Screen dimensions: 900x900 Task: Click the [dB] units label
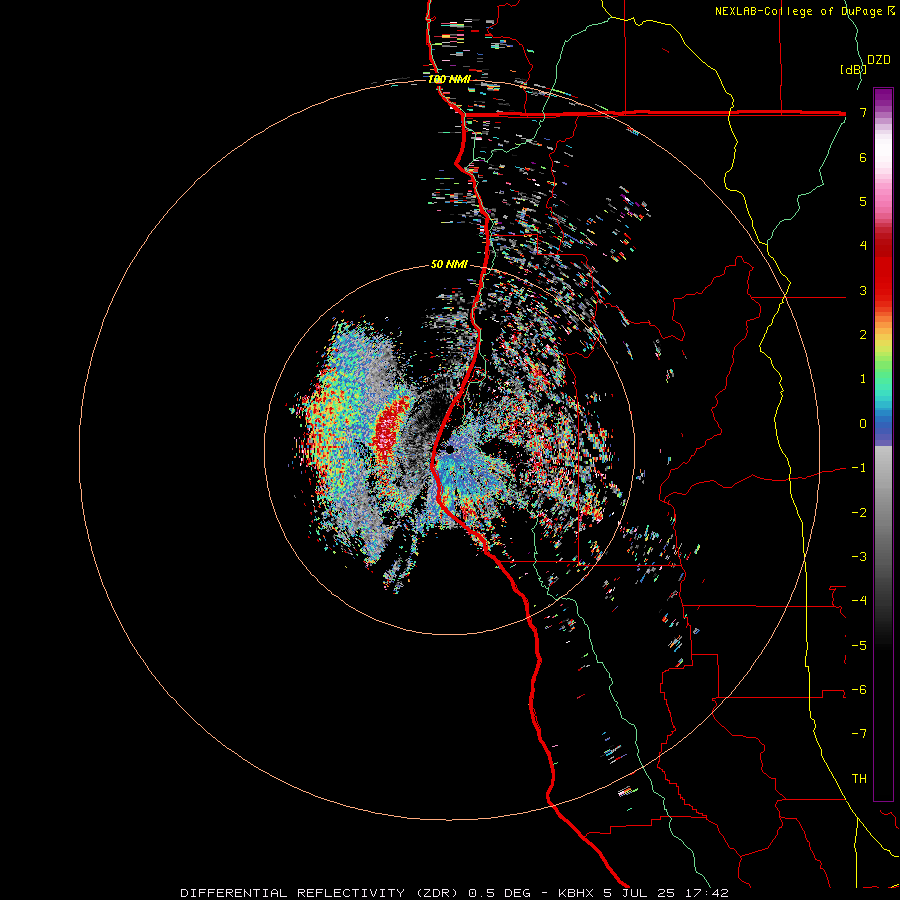pyautogui.click(x=853, y=69)
